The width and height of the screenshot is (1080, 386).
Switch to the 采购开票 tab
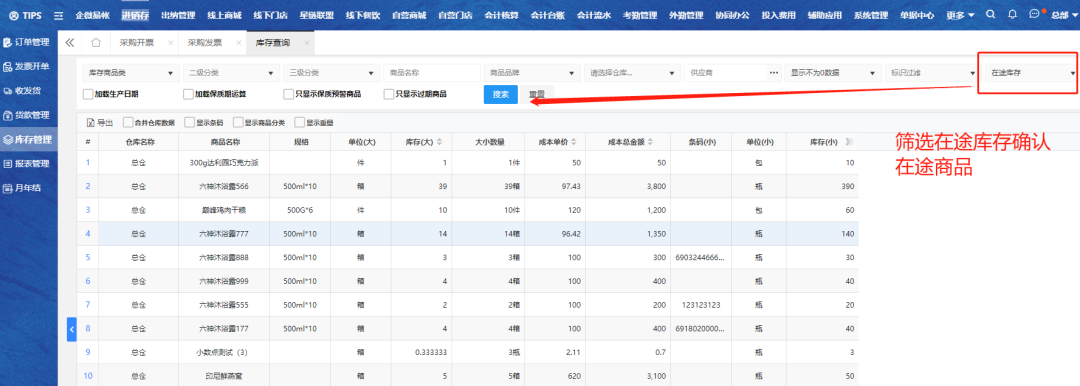tap(136, 43)
